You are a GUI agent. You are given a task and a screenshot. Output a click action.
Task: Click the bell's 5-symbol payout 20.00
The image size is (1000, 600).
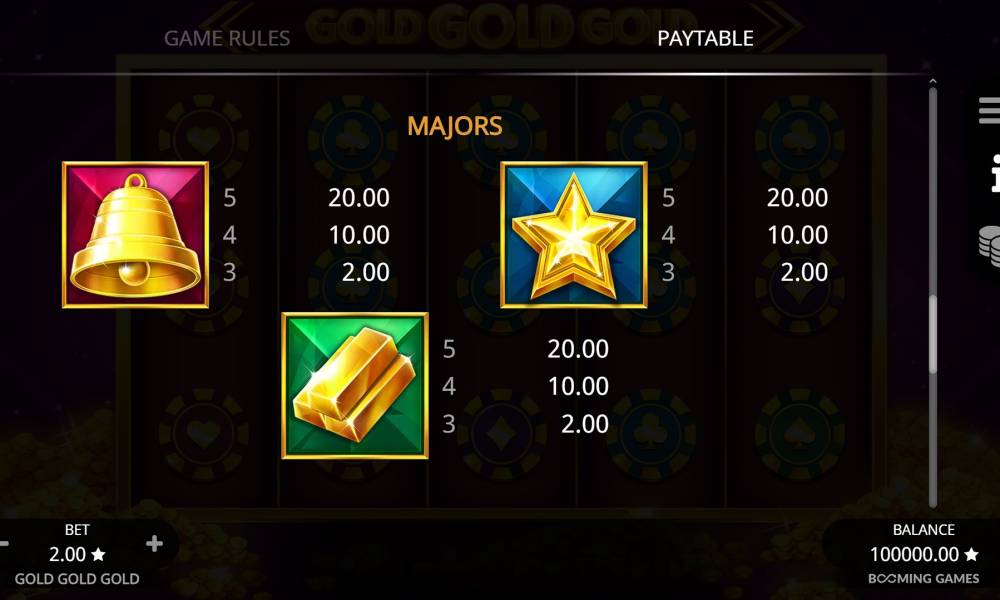[359, 198]
